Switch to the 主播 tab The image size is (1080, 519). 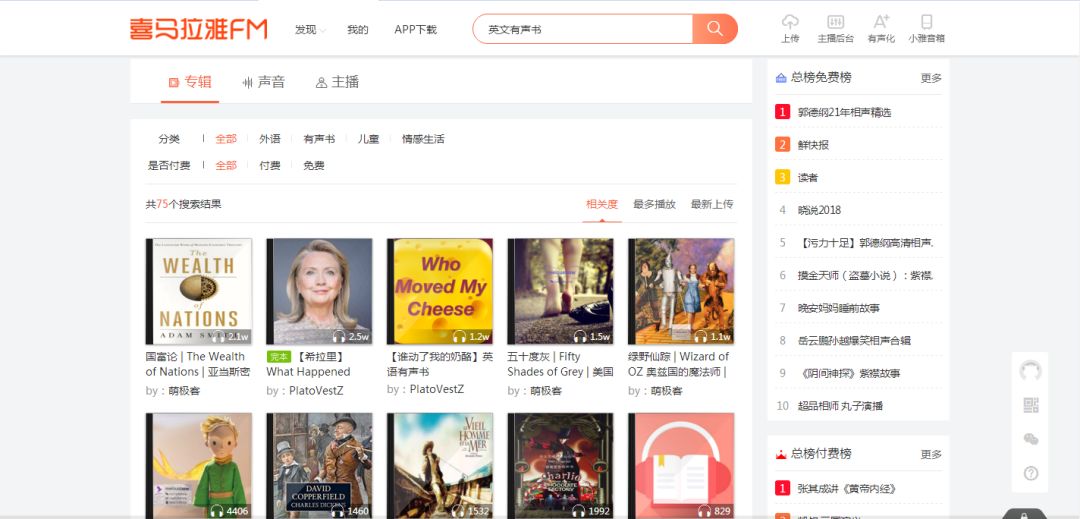pyautogui.click(x=338, y=82)
